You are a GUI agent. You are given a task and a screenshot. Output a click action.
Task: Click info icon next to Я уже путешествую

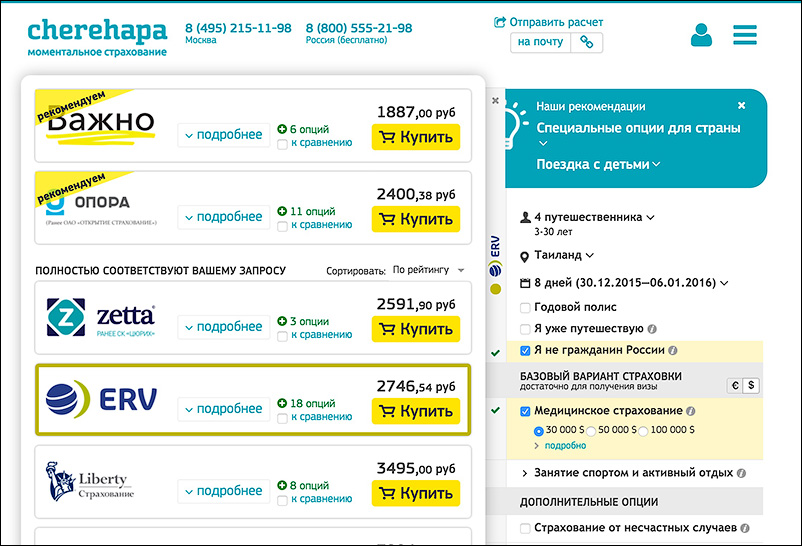click(x=652, y=329)
